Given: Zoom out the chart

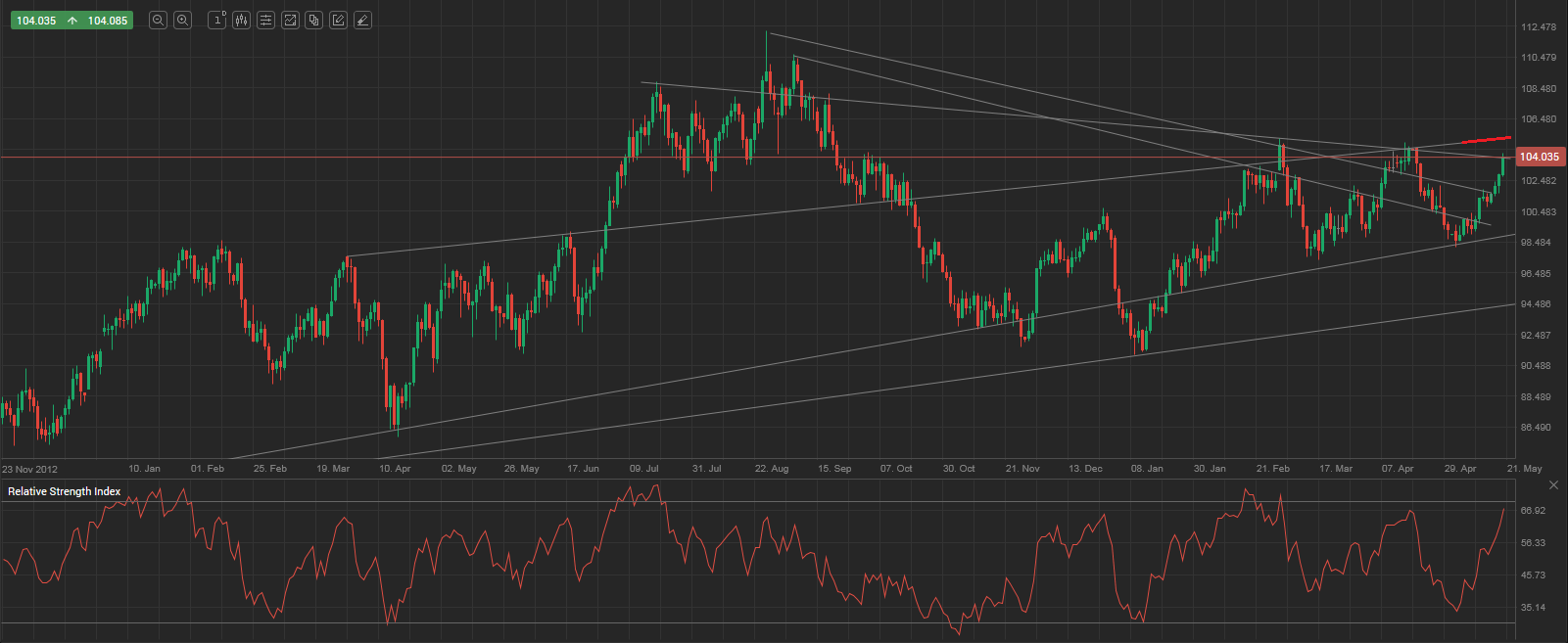Looking at the screenshot, I should tap(158, 20).
